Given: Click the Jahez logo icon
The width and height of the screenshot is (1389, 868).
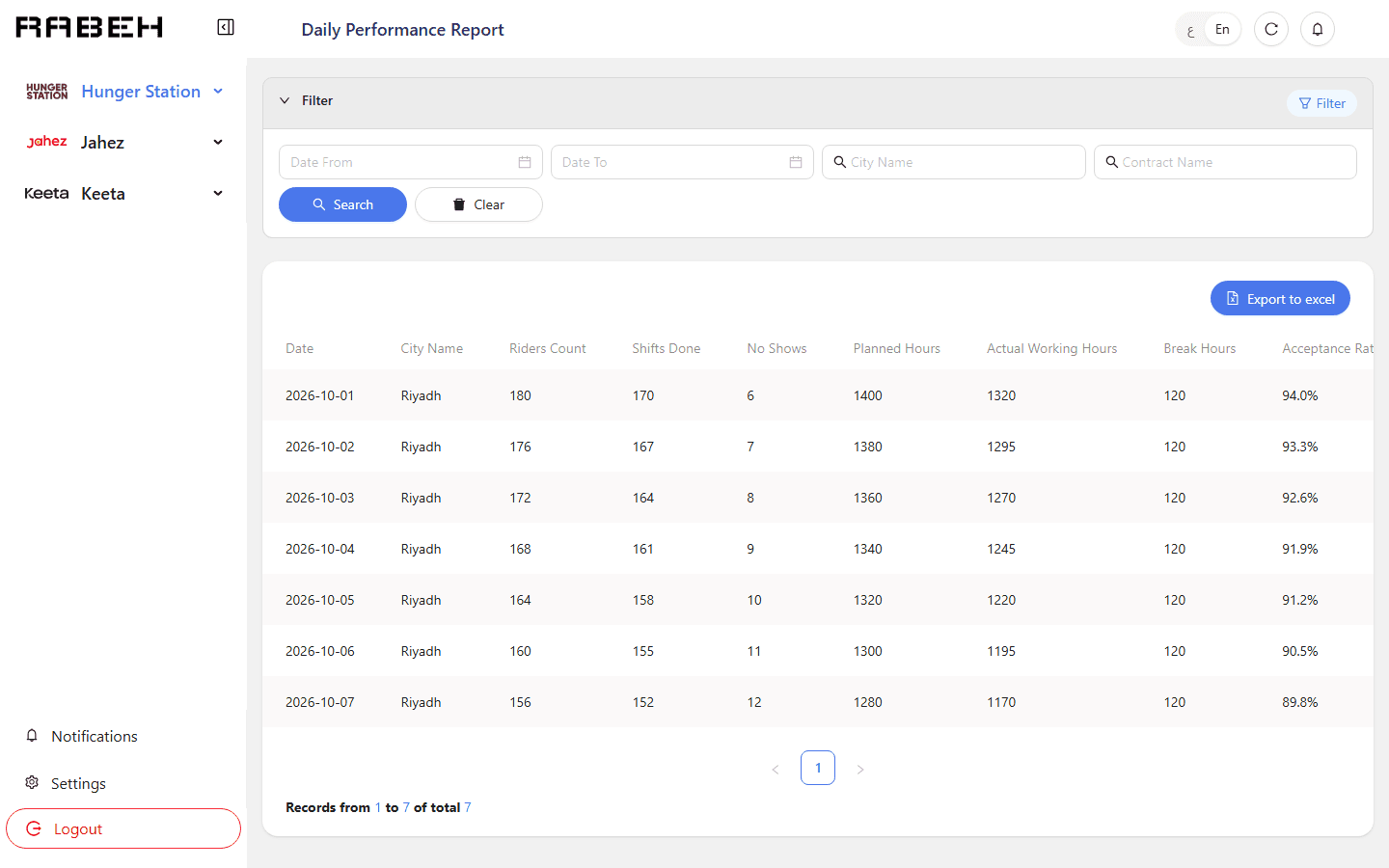Looking at the screenshot, I should tap(47, 142).
